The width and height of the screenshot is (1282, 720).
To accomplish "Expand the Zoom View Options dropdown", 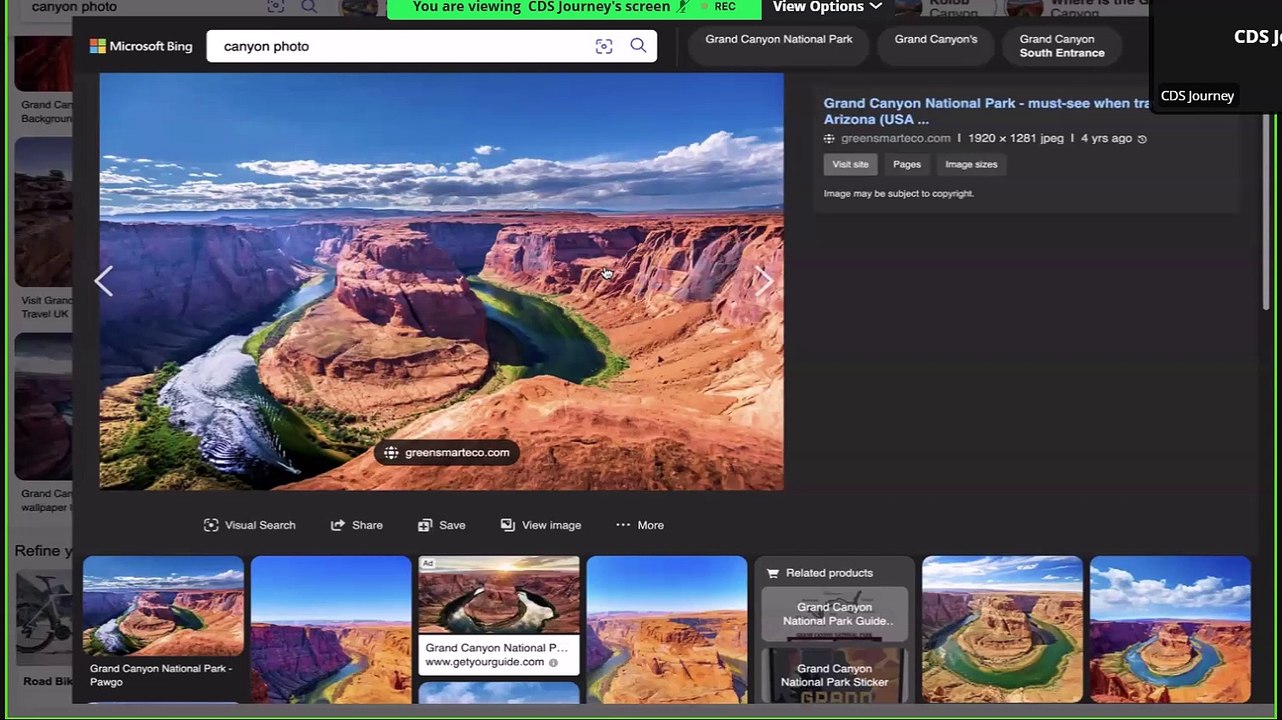I will coord(827,7).
